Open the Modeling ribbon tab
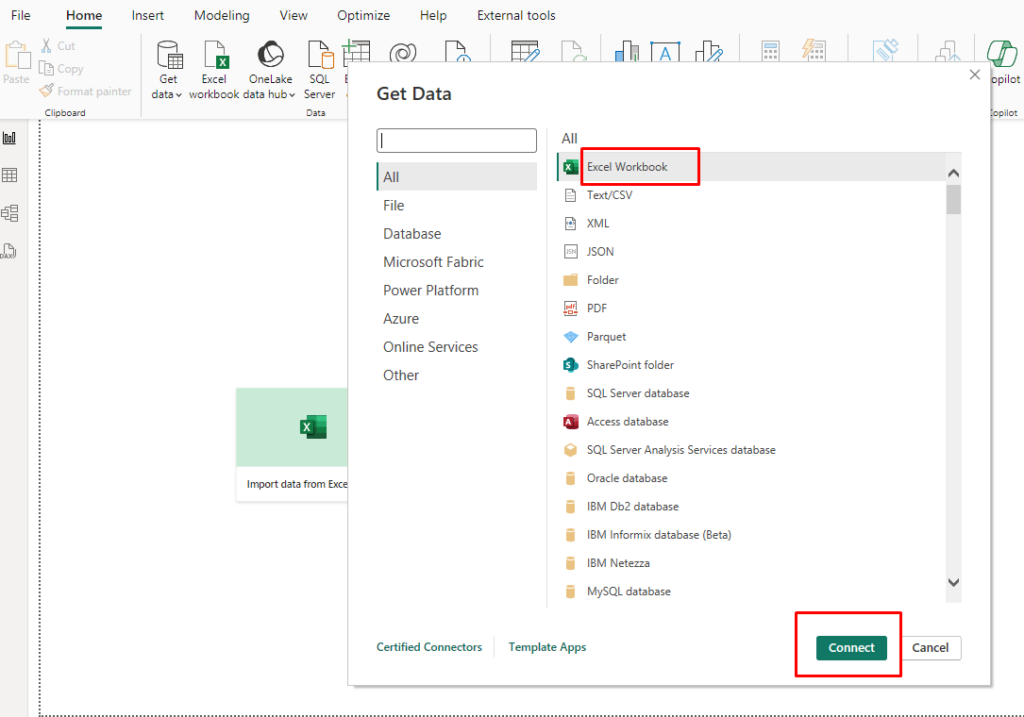1024x717 pixels. point(221,15)
